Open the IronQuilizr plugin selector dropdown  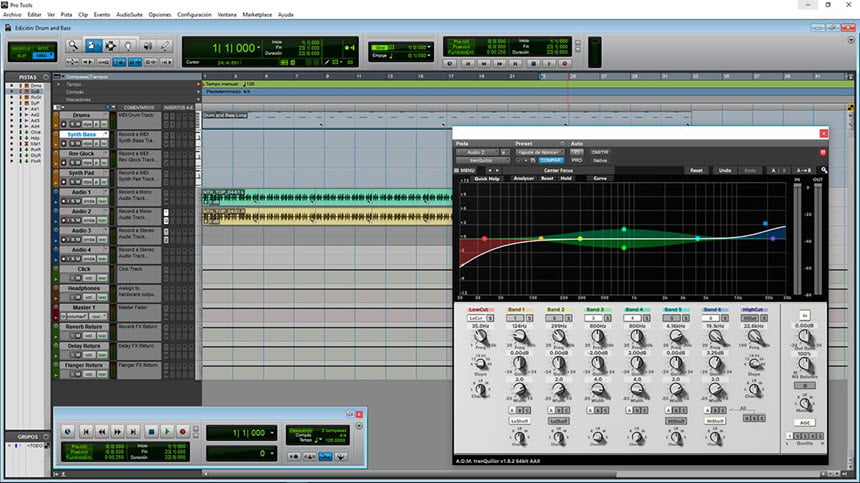[x=483, y=161]
